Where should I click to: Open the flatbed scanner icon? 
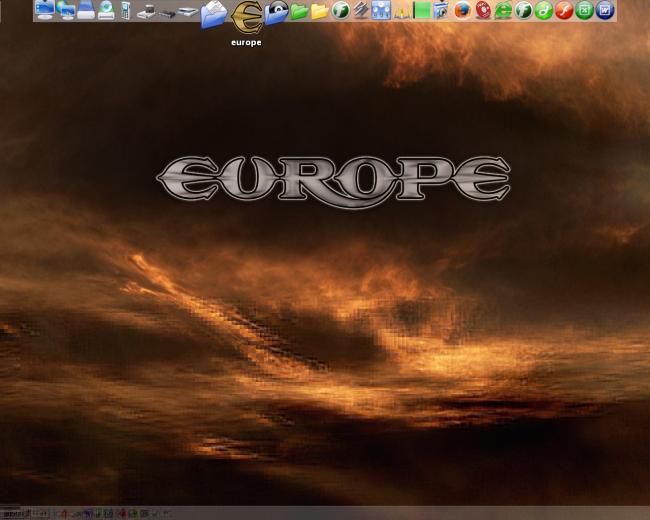(x=188, y=12)
